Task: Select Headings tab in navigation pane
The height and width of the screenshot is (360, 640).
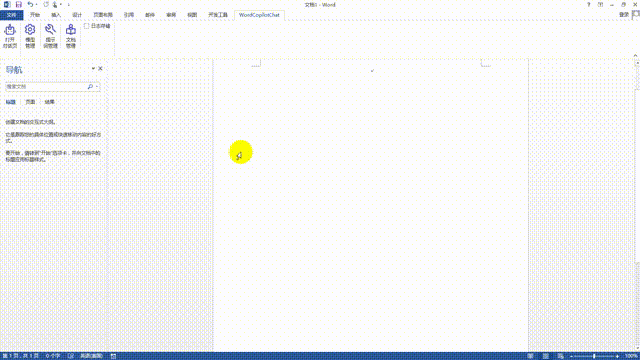Action: click(10, 102)
